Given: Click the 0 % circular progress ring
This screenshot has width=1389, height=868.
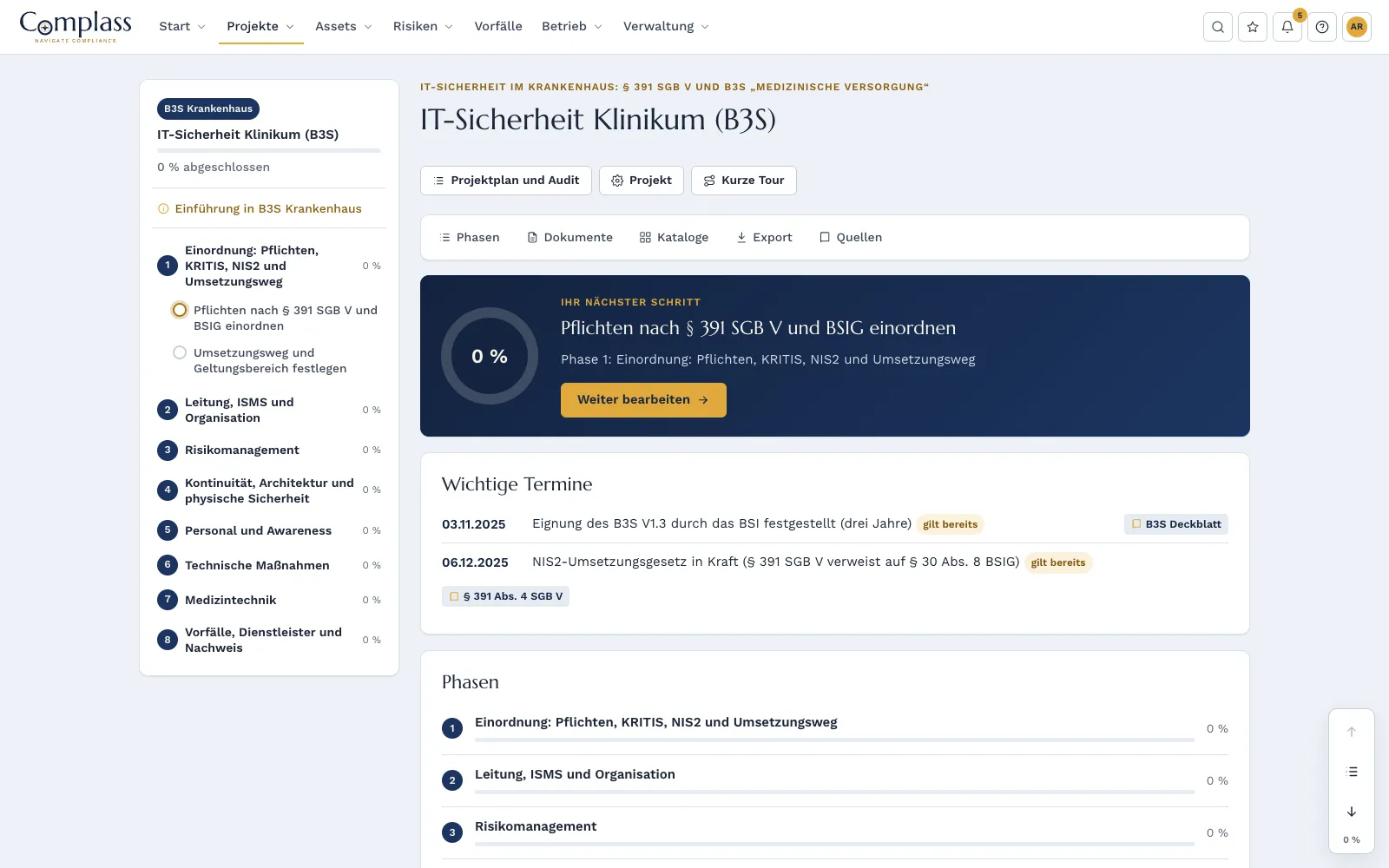Looking at the screenshot, I should (x=490, y=356).
